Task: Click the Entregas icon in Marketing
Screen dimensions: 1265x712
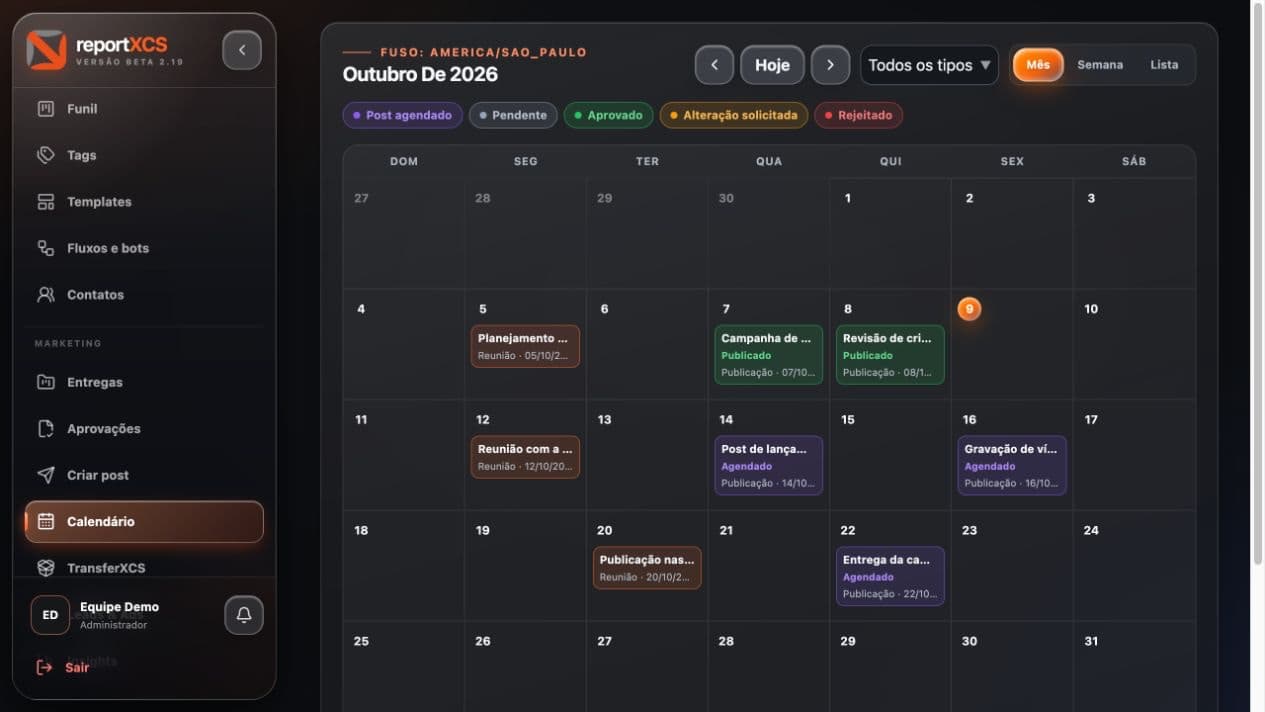Action: click(45, 382)
